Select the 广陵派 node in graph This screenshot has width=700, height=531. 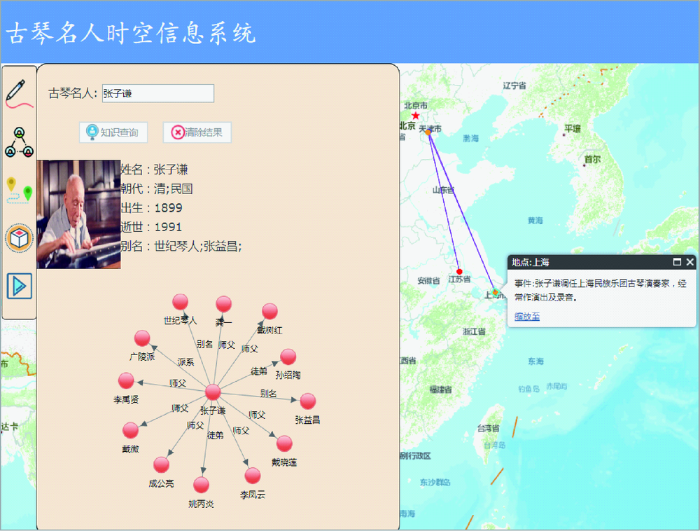pyautogui.click(x=142, y=338)
